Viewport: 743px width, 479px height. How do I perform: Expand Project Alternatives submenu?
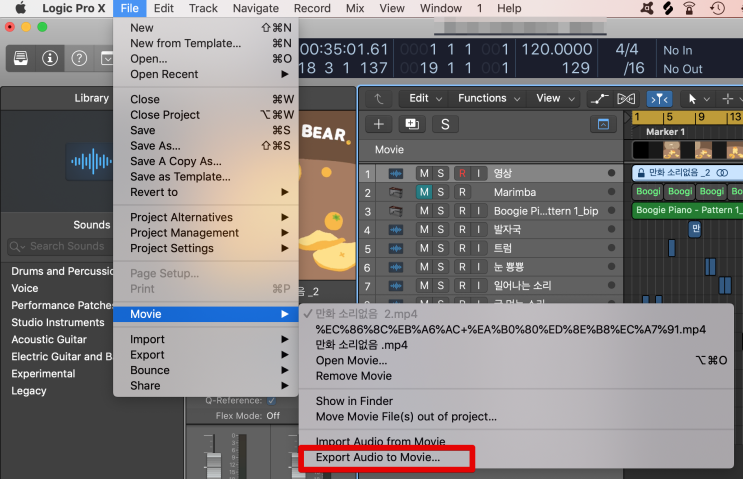point(206,217)
